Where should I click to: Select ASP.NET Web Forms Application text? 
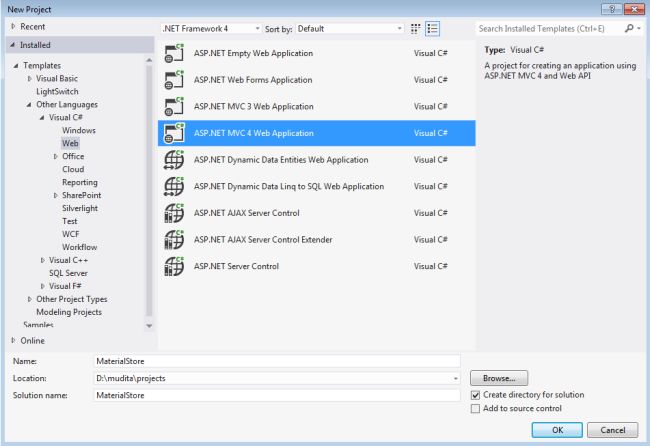pos(253,80)
